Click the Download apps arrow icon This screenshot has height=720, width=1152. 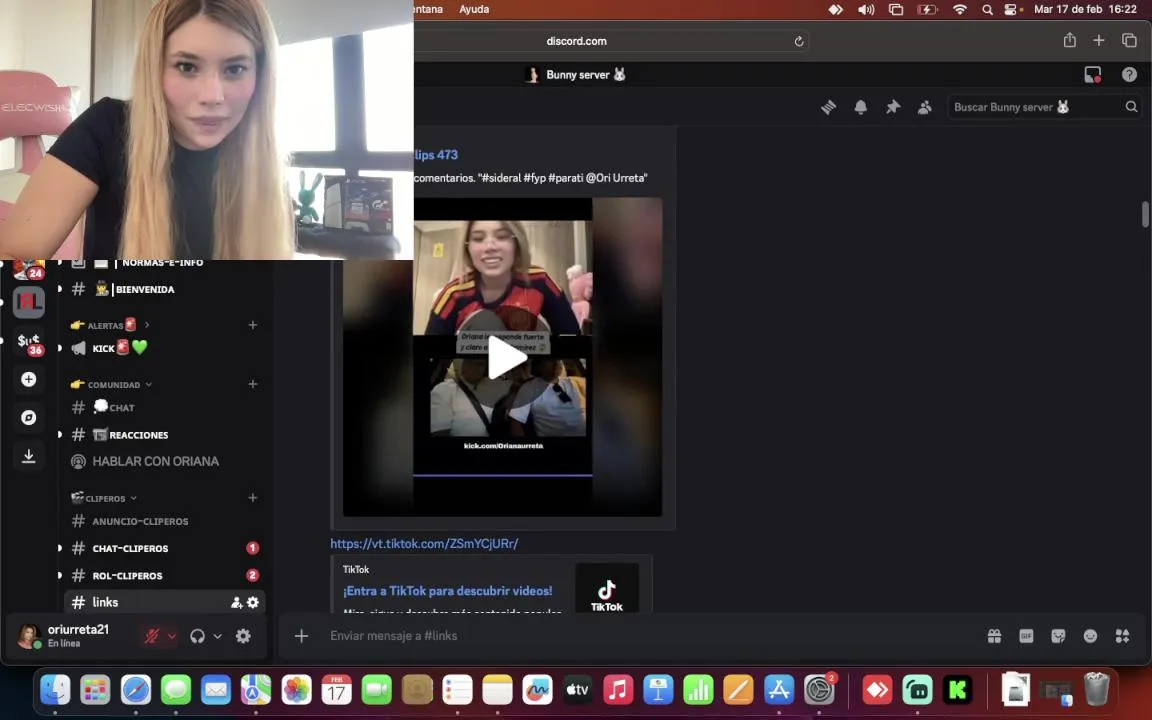[x=29, y=456]
